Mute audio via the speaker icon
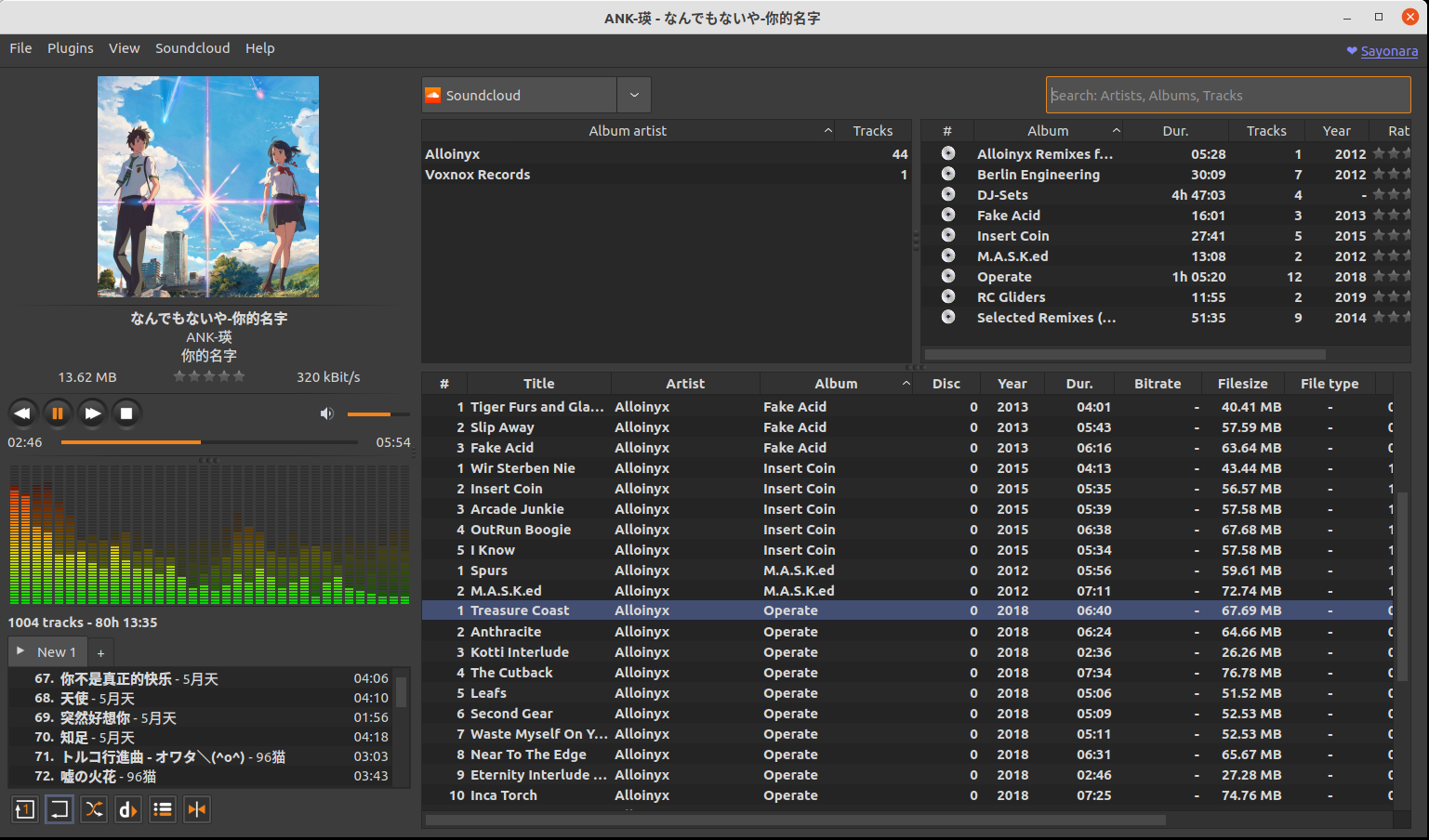 (327, 413)
